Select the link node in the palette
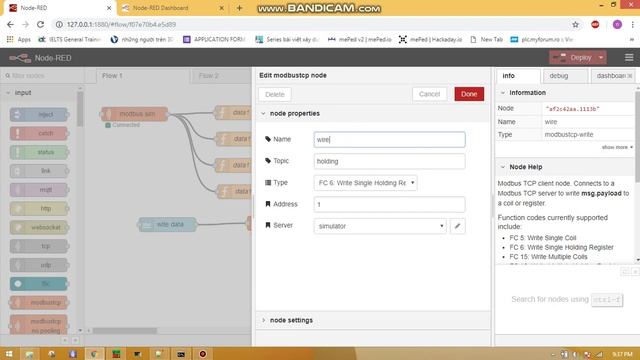Image resolution: width=640 pixels, height=360 pixels. 39,171
